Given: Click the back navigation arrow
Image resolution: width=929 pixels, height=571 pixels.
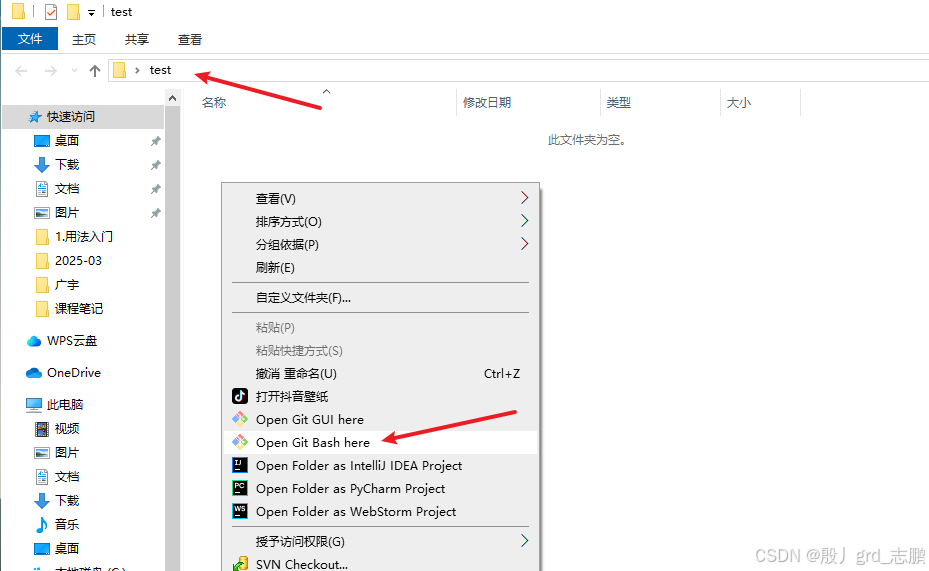Looking at the screenshot, I should click(x=21, y=71).
